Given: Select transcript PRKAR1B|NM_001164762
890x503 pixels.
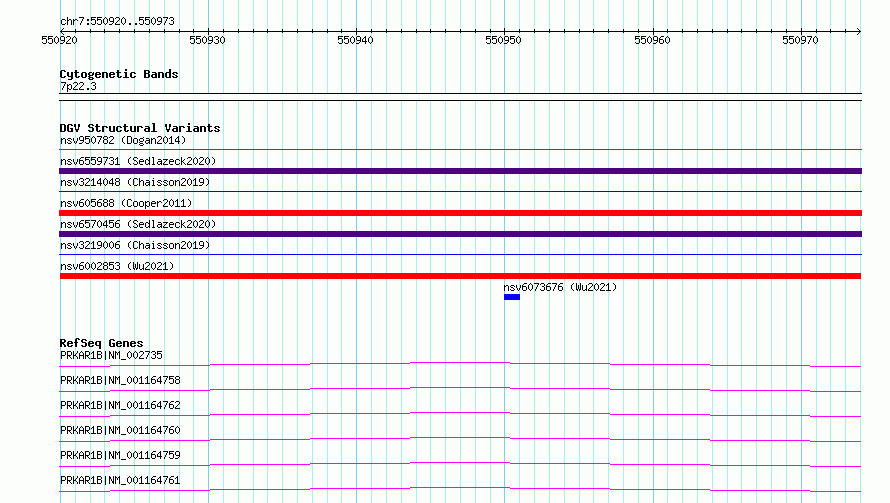Looking at the screenshot, I should tap(120, 405).
